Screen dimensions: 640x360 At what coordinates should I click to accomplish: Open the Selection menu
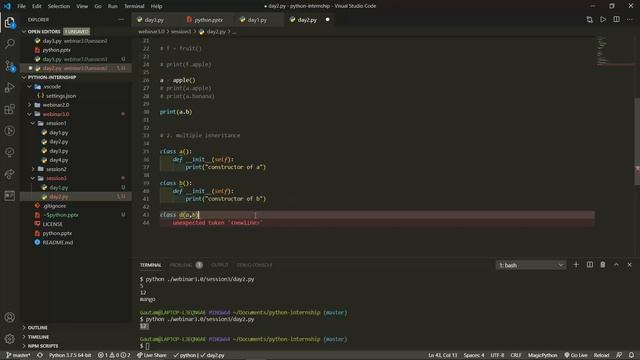pyautogui.click(x=59, y=6)
